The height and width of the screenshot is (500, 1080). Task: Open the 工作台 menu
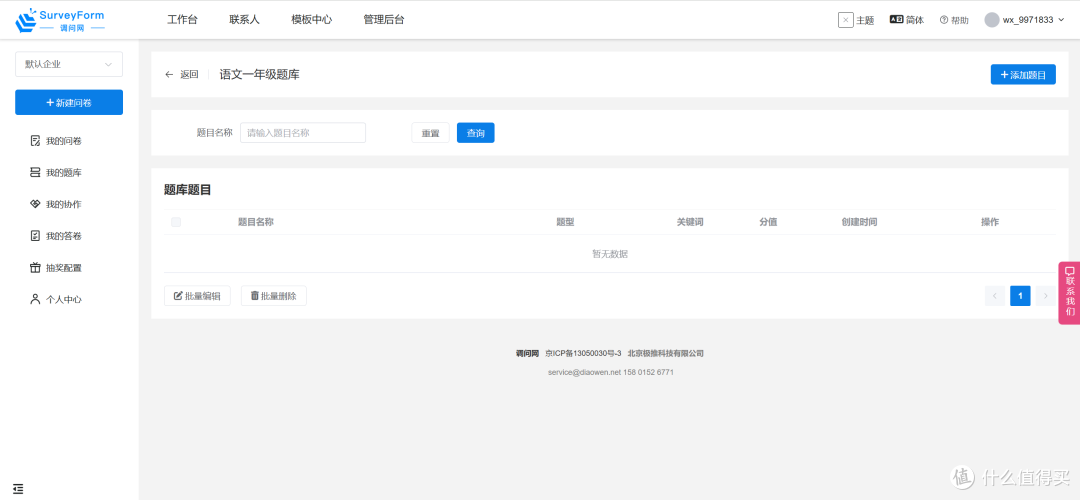(183, 20)
